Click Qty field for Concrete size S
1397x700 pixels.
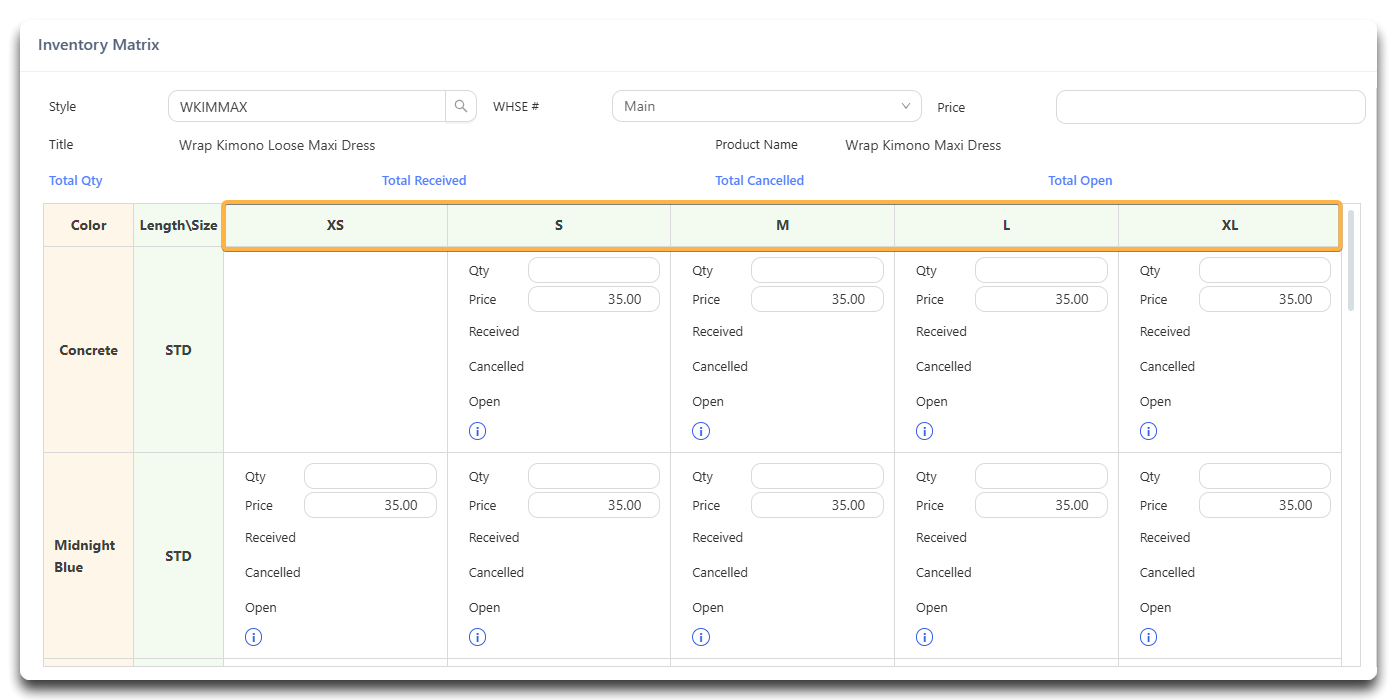(594, 270)
